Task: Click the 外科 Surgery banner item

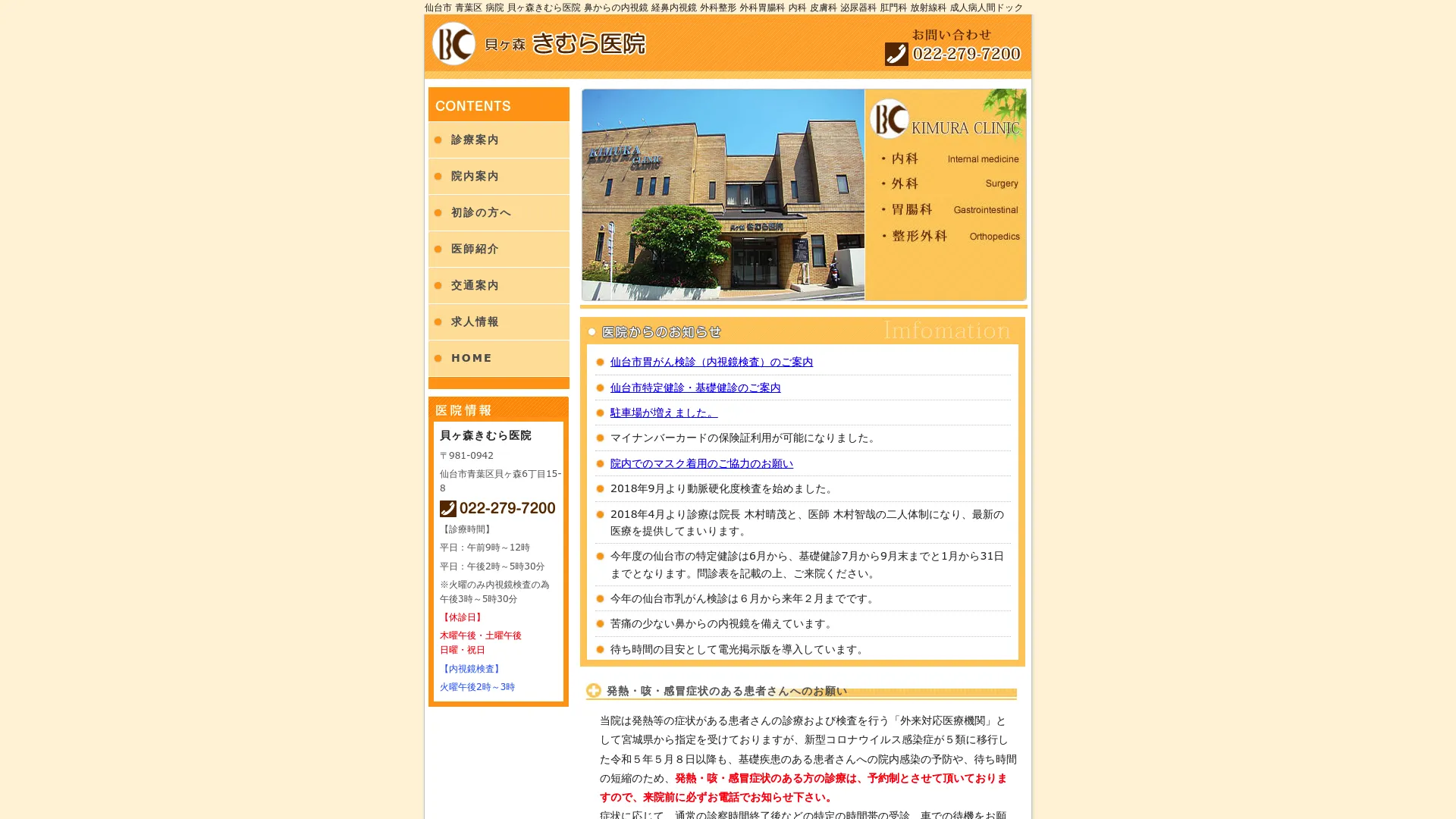Action: coord(949,184)
